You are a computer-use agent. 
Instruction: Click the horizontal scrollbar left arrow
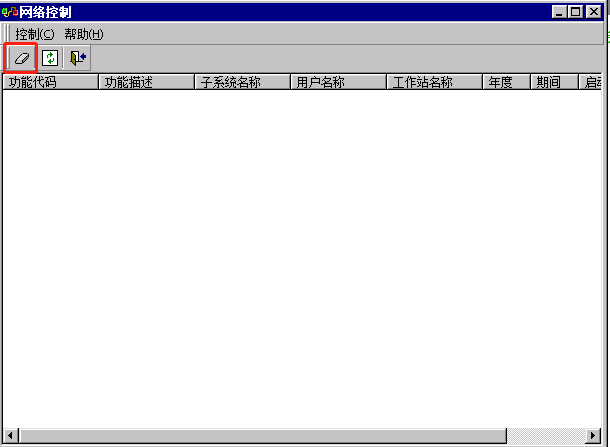coord(11,436)
